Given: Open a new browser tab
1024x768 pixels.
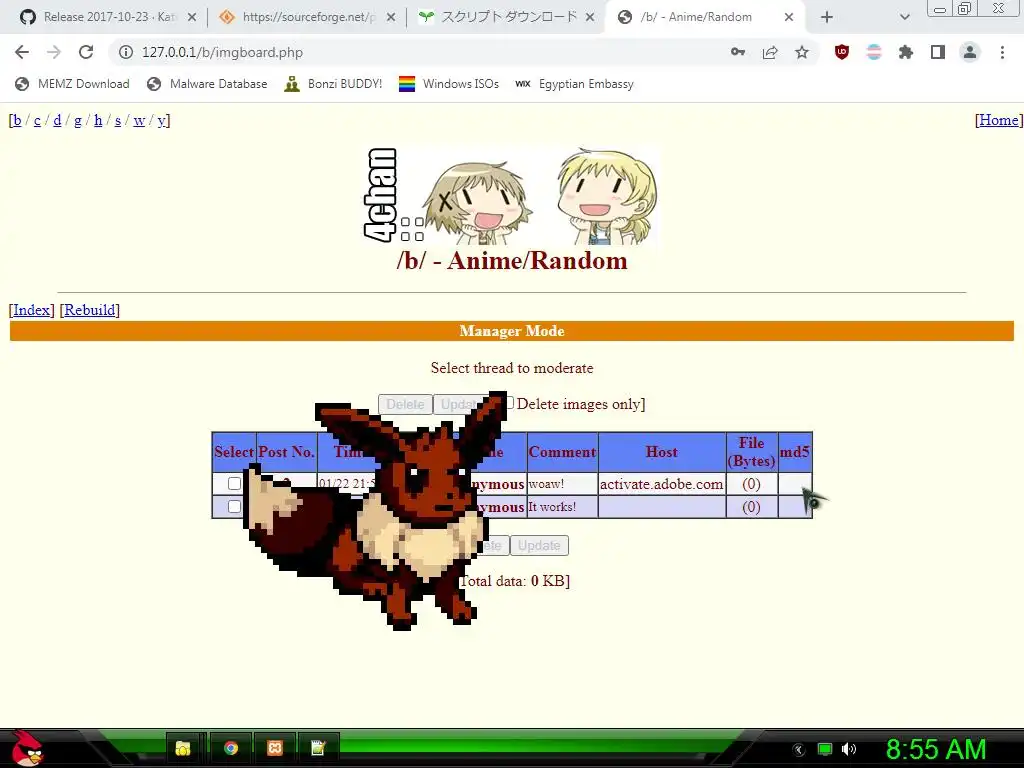Looking at the screenshot, I should 827,17.
